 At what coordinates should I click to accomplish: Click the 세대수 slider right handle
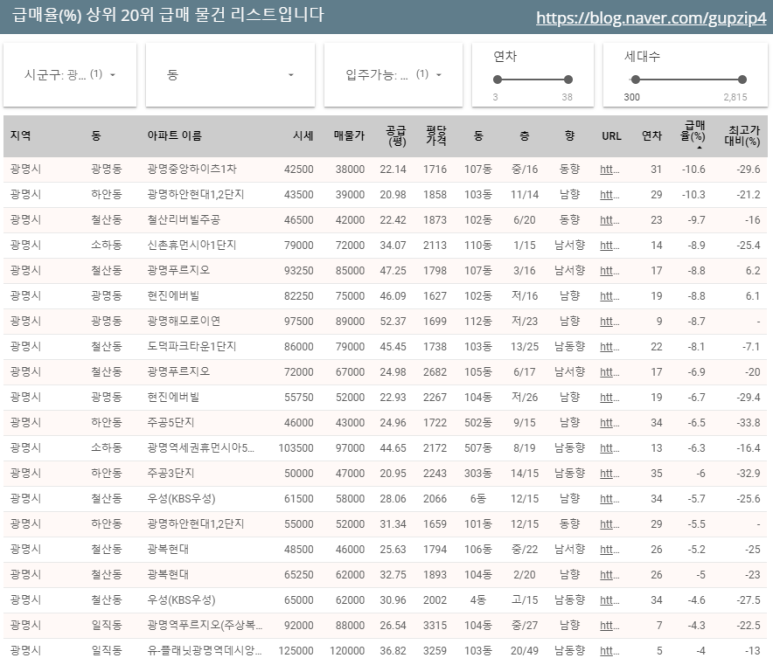742,79
